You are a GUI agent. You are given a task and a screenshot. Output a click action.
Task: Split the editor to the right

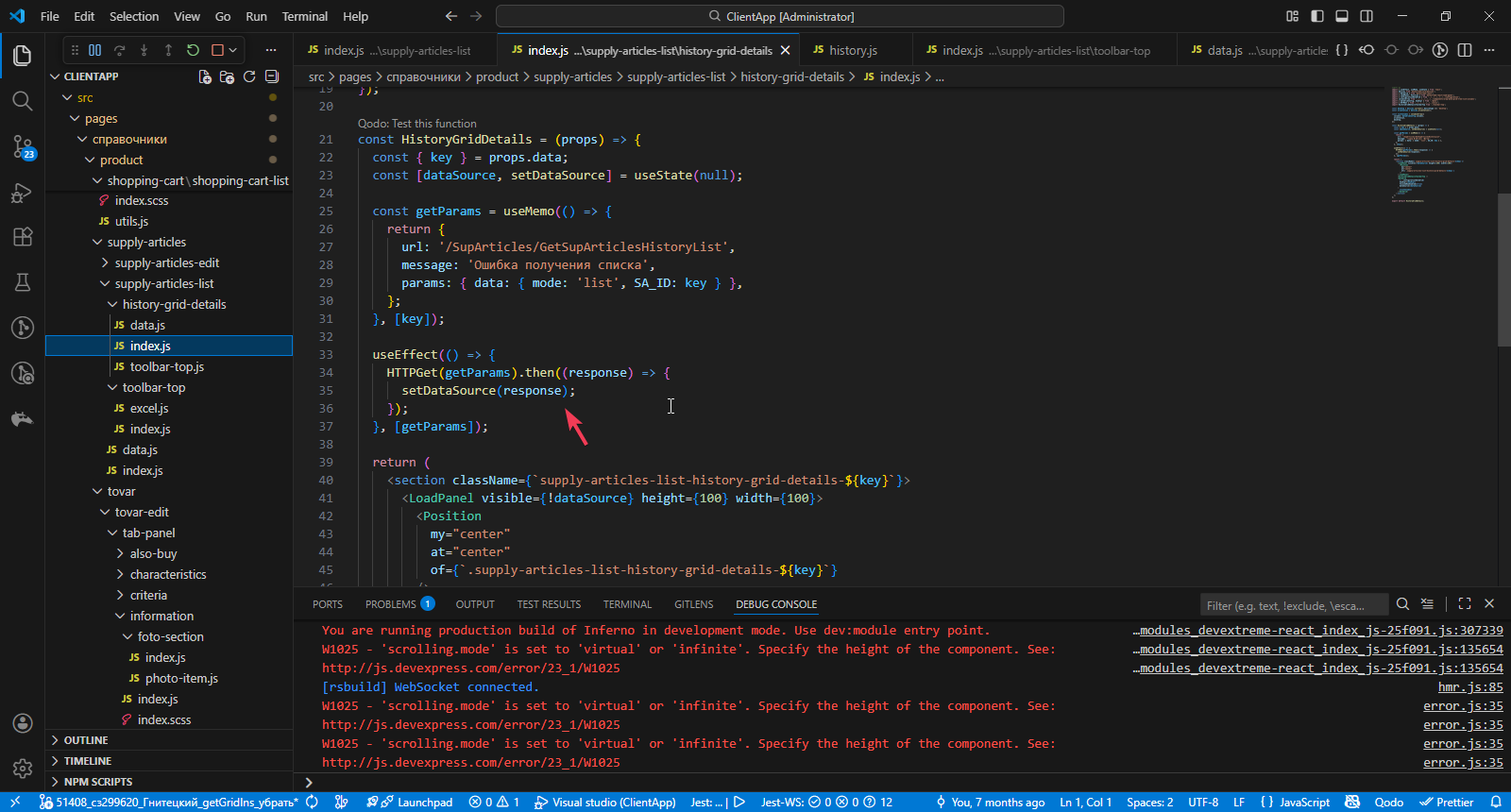click(1465, 50)
